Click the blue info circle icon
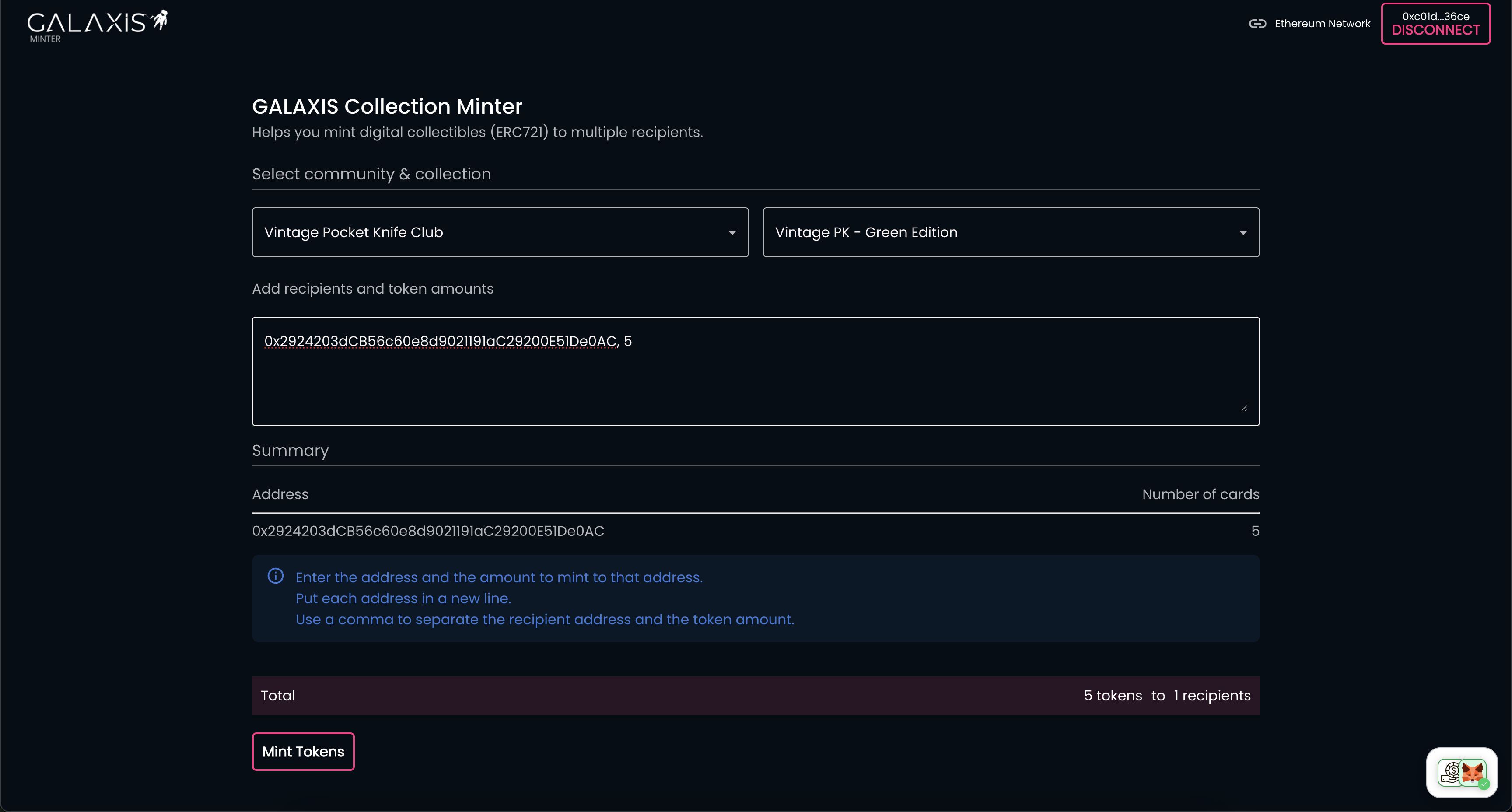Screen dimensions: 1512x812 (x=275, y=576)
